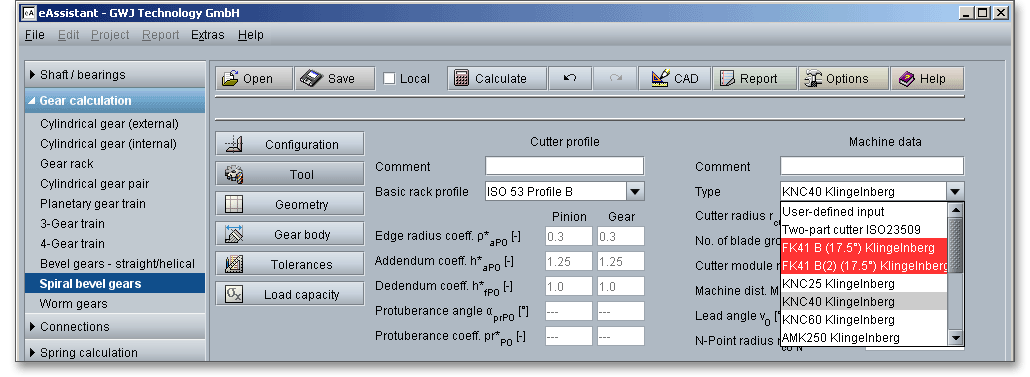Choose FK41 B(2) (17.5°) Klingelnberg

[x=864, y=265]
